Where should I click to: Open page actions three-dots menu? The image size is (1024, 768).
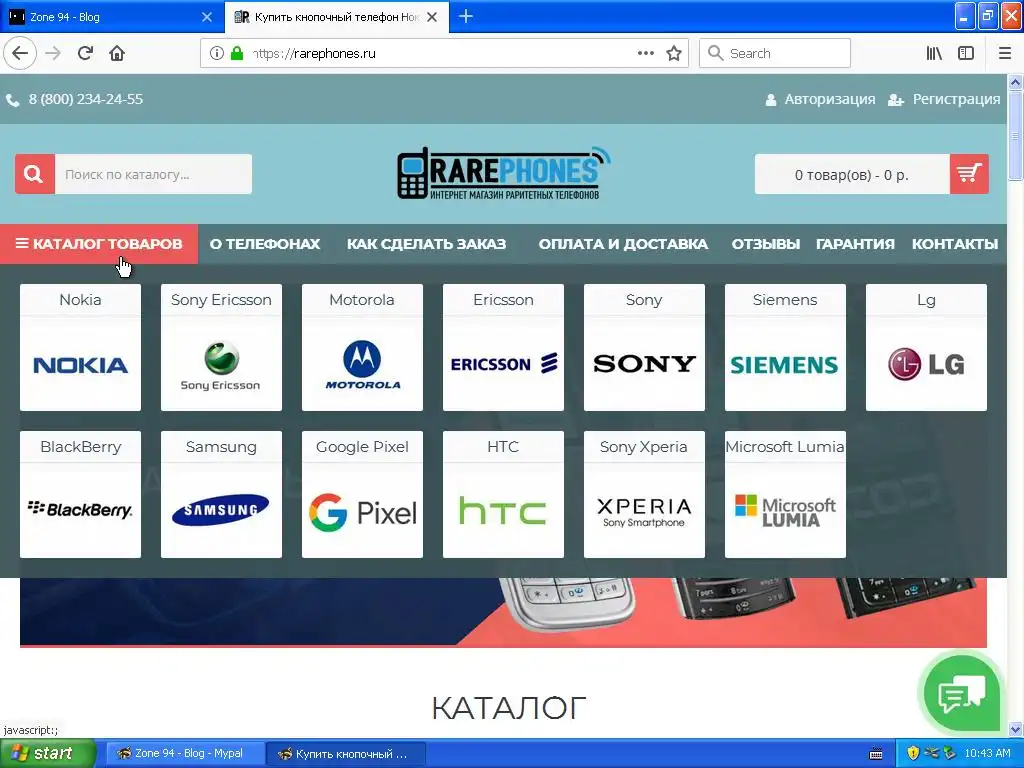click(645, 54)
